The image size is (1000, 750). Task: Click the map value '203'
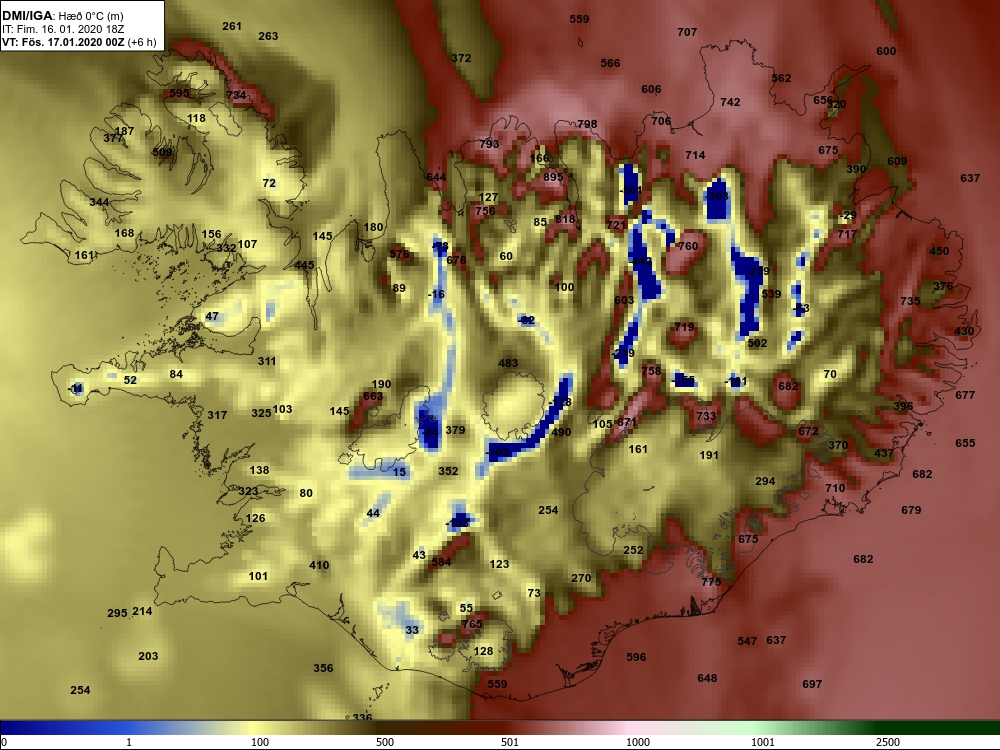pos(148,656)
